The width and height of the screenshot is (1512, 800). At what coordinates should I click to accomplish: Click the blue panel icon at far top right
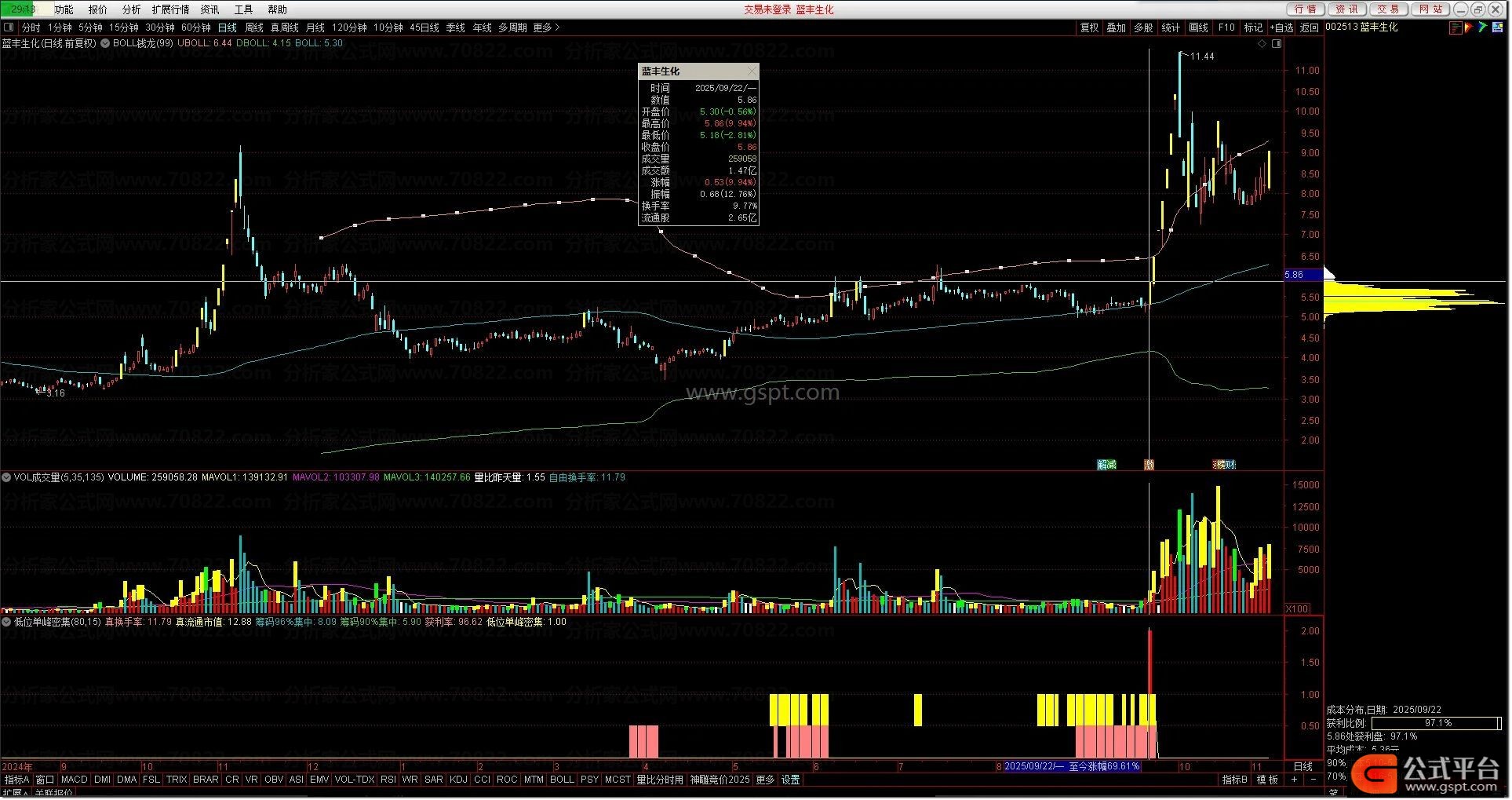[x=1497, y=27]
